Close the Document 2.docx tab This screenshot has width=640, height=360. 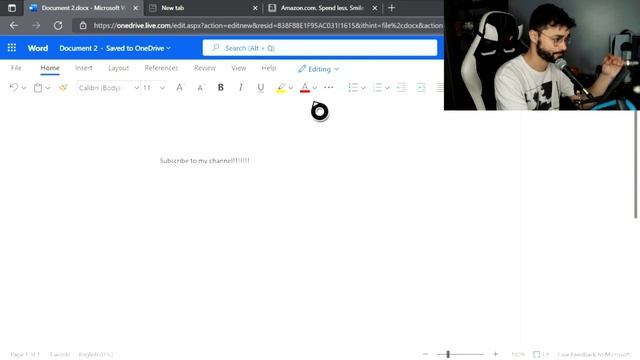coord(136,8)
